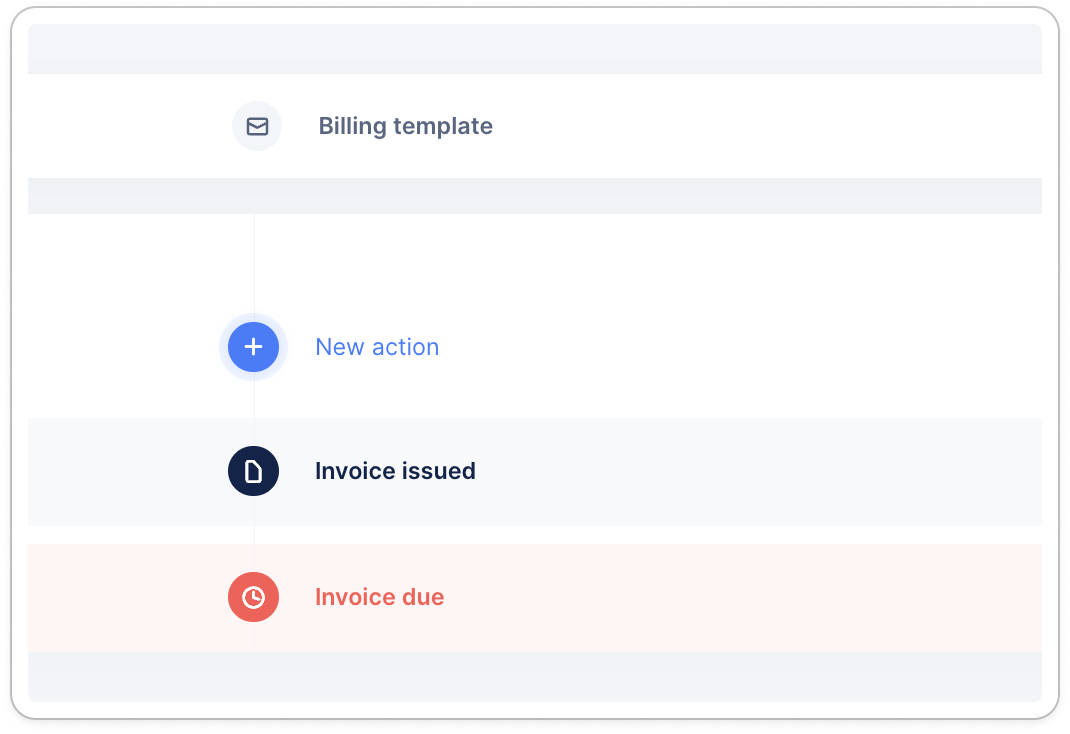The height and width of the screenshot is (734, 1070).
Task: Click the timeline line below the clock icon
Action: [254, 638]
